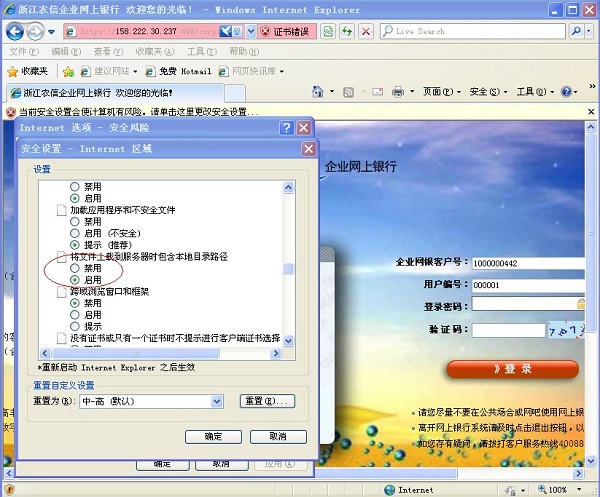Click the orange 登录 button
Image resolution: width=600 pixels, height=497 pixels.
(x=513, y=369)
